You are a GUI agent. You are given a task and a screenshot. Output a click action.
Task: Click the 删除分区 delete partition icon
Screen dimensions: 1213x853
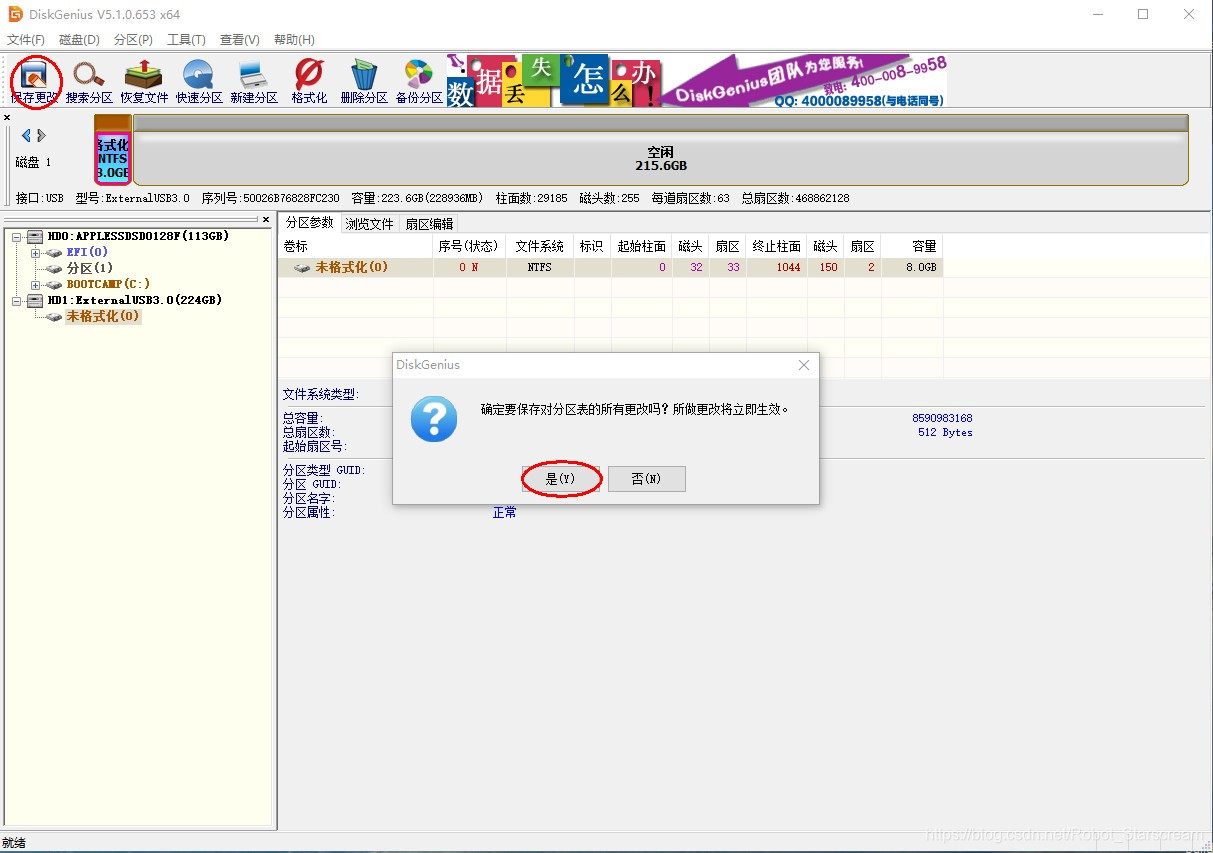(364, 80)
